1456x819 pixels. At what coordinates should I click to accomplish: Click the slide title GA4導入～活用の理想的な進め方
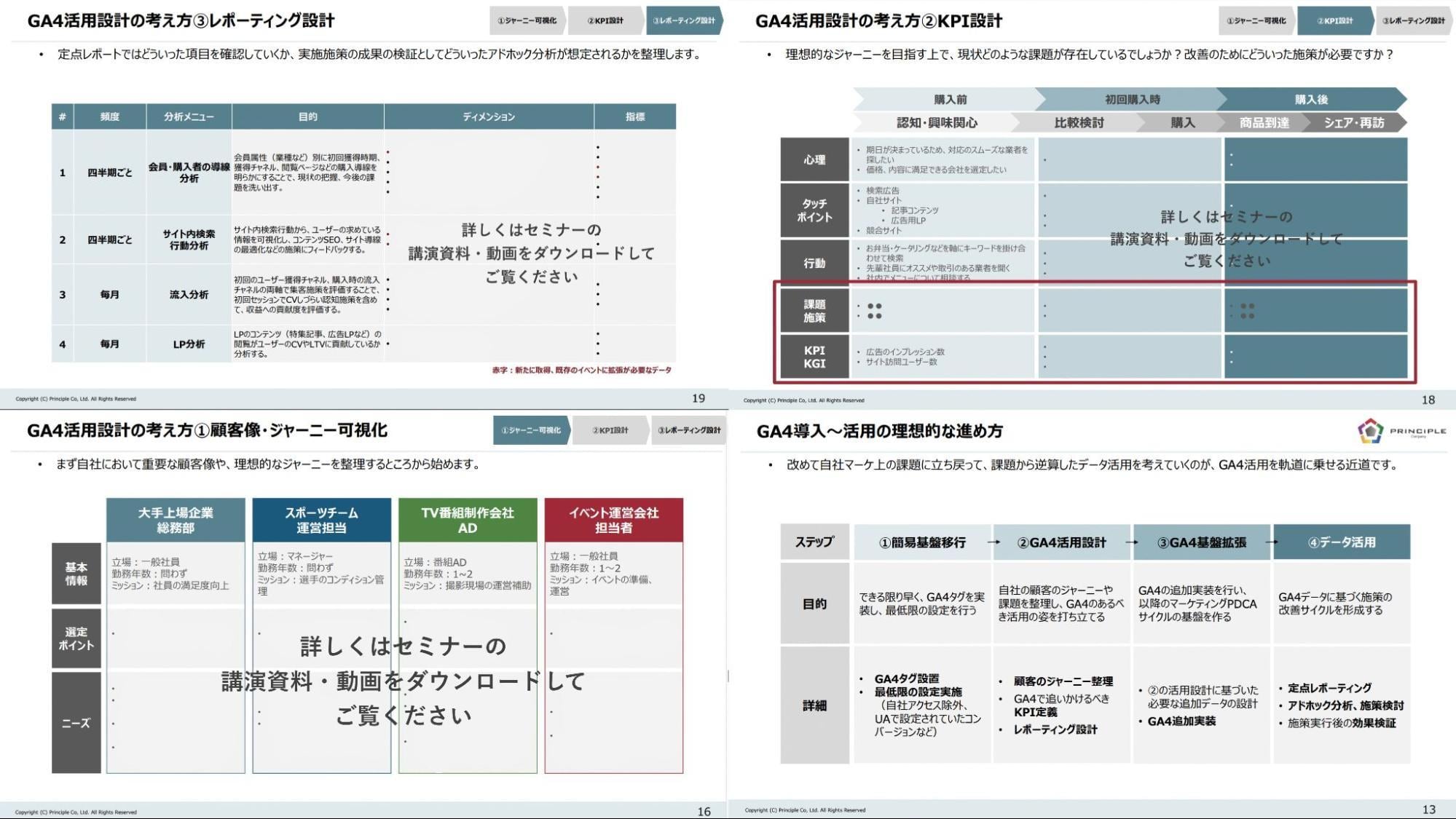(879, 431)
